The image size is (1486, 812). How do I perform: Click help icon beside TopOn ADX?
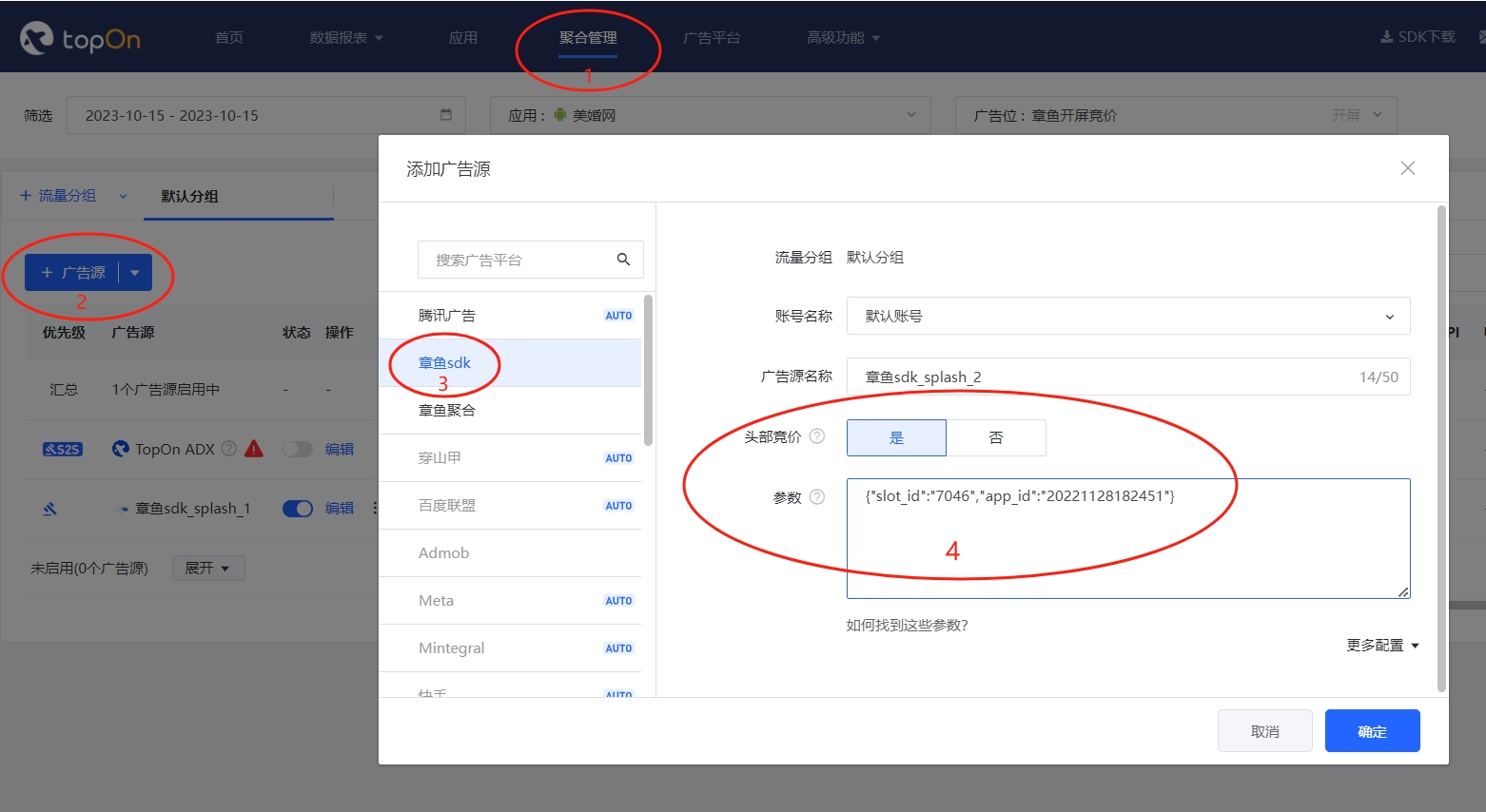pyautogui.click(x=228, y=449)
